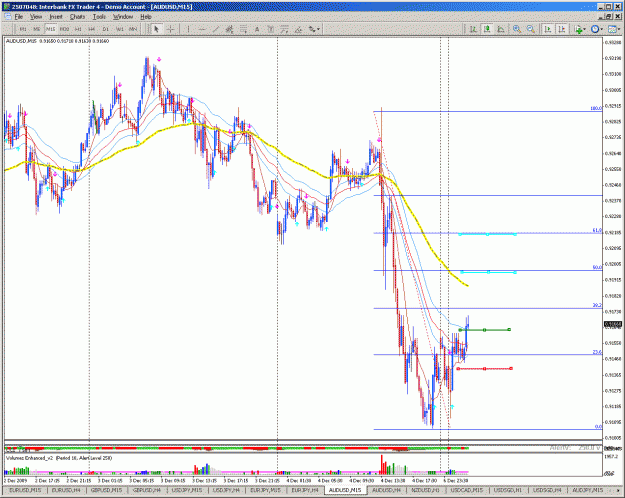This screenshot has width=625, height=498.
Task: Open the application icon menu beside File
Action: pyautogui.click(x=8, y=17)
